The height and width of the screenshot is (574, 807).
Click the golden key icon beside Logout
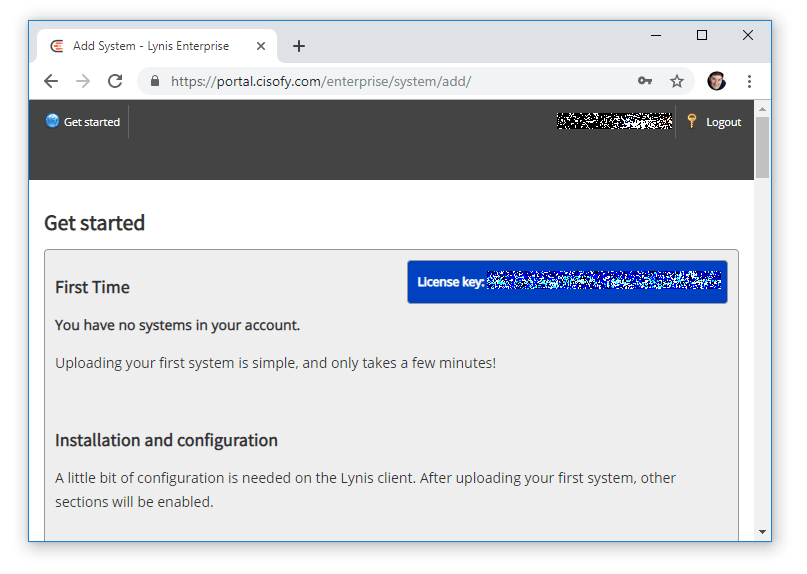tap(692, 121)
